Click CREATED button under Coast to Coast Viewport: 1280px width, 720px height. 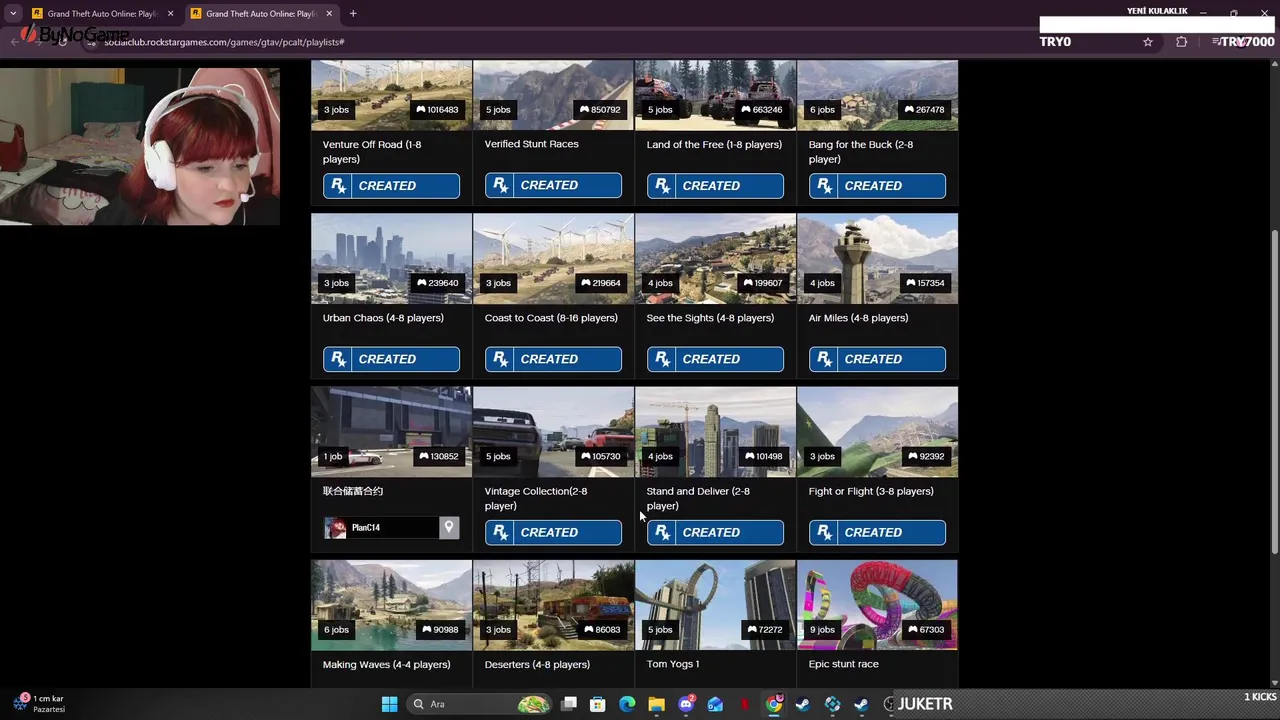pos(553,359)
